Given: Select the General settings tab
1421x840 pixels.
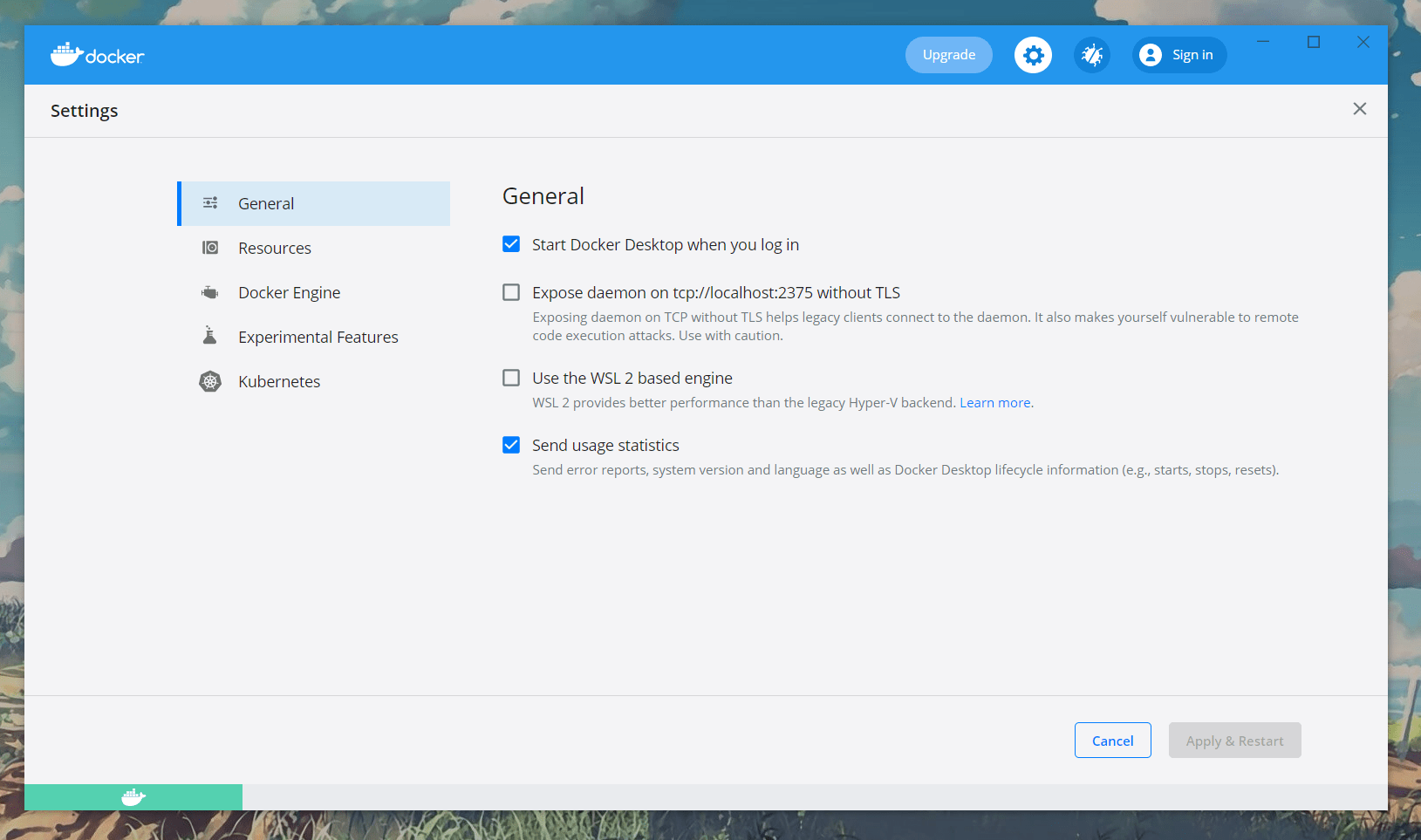Looking at the screenshot, I should [314, 203].
